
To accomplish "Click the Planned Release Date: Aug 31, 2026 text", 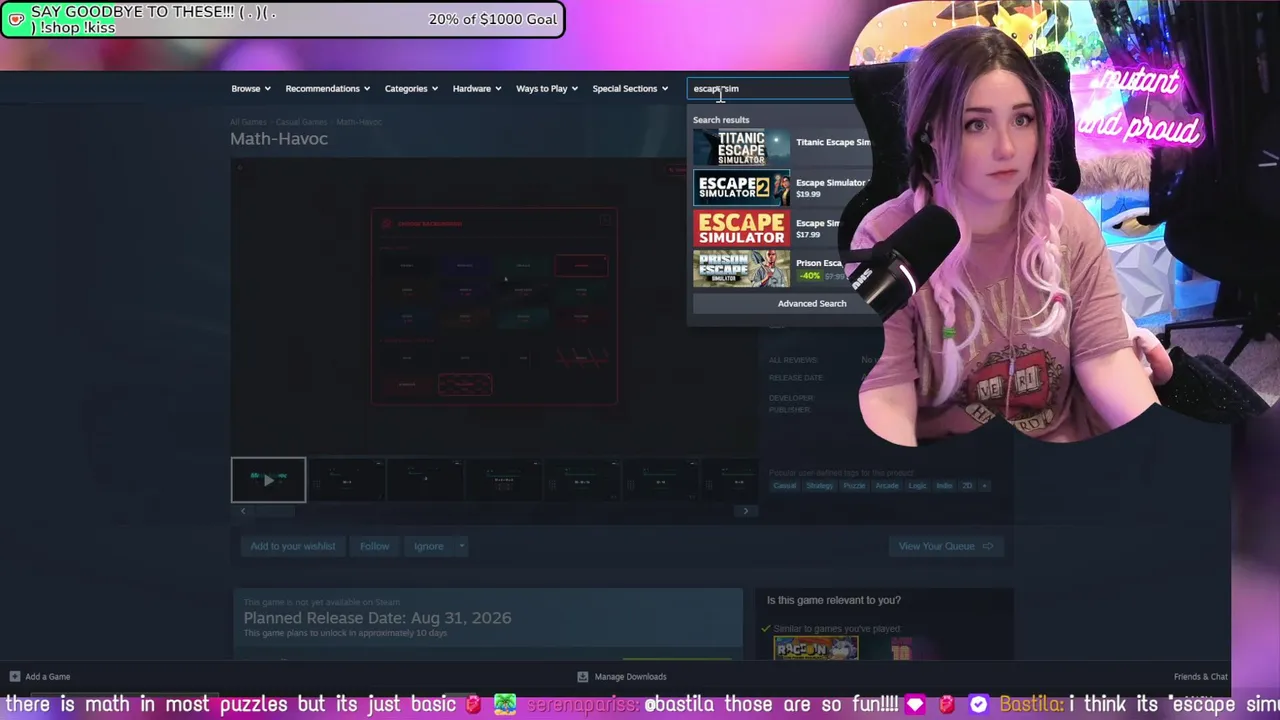I will (377, 618).
